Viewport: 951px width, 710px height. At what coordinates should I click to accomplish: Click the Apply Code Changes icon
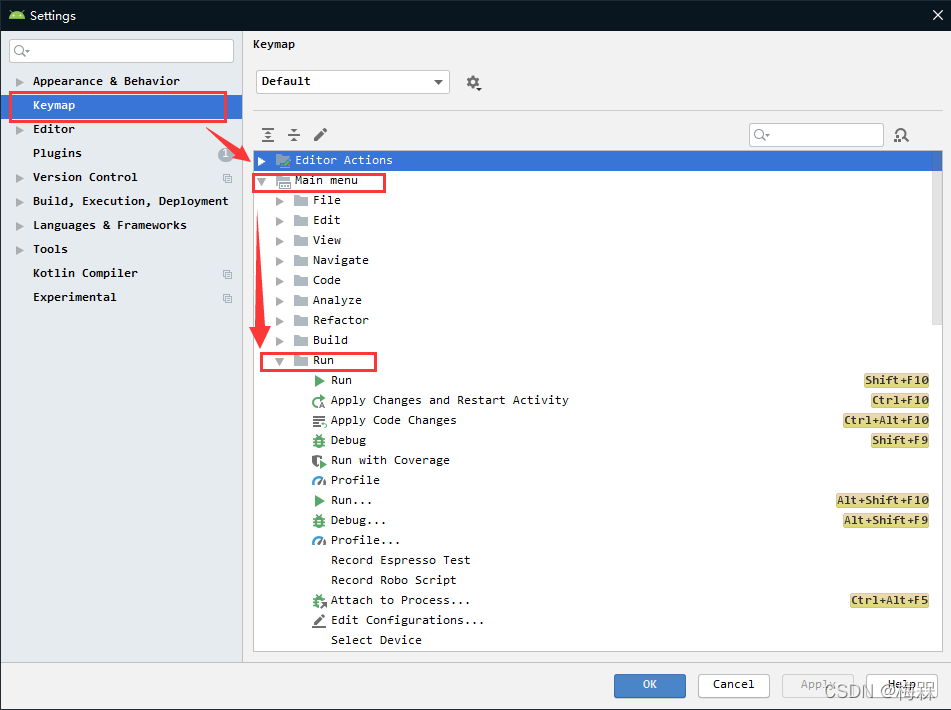tap(319, 421)
